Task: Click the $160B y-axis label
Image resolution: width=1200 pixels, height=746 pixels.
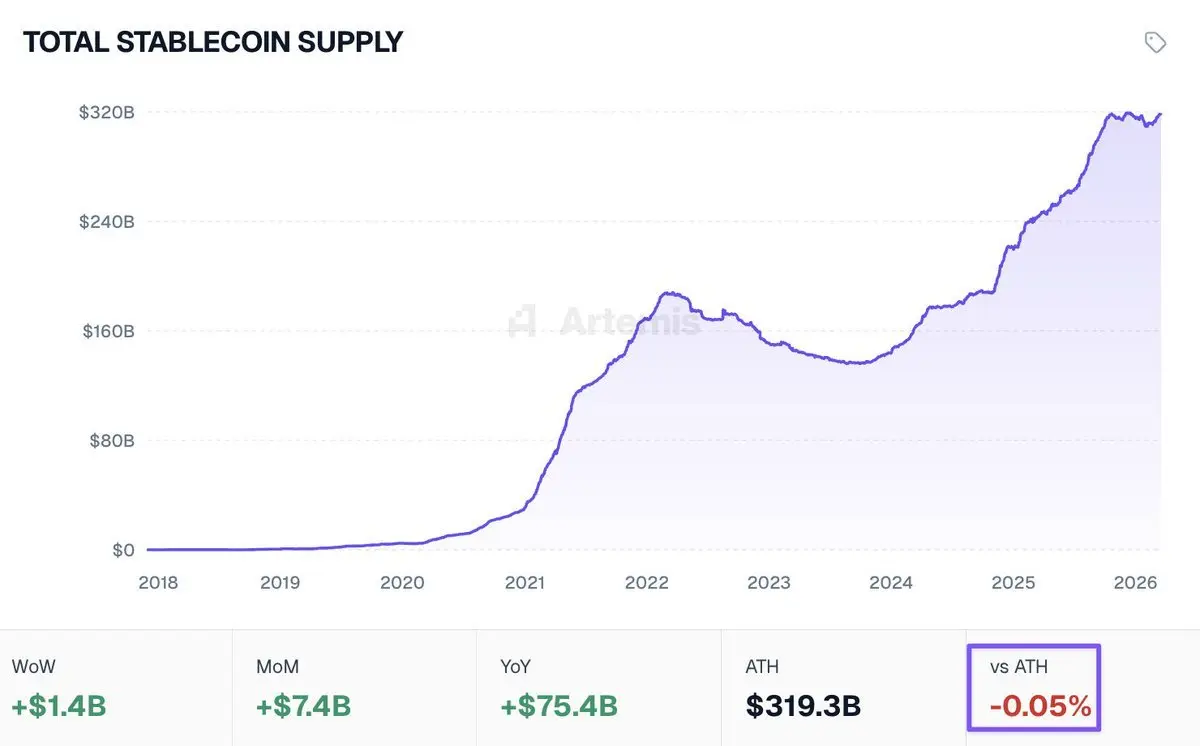Action: (x=107, y=331)
